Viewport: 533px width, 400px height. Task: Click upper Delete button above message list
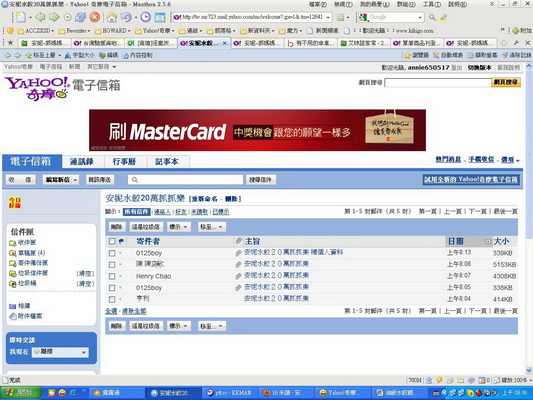[116, 227]
